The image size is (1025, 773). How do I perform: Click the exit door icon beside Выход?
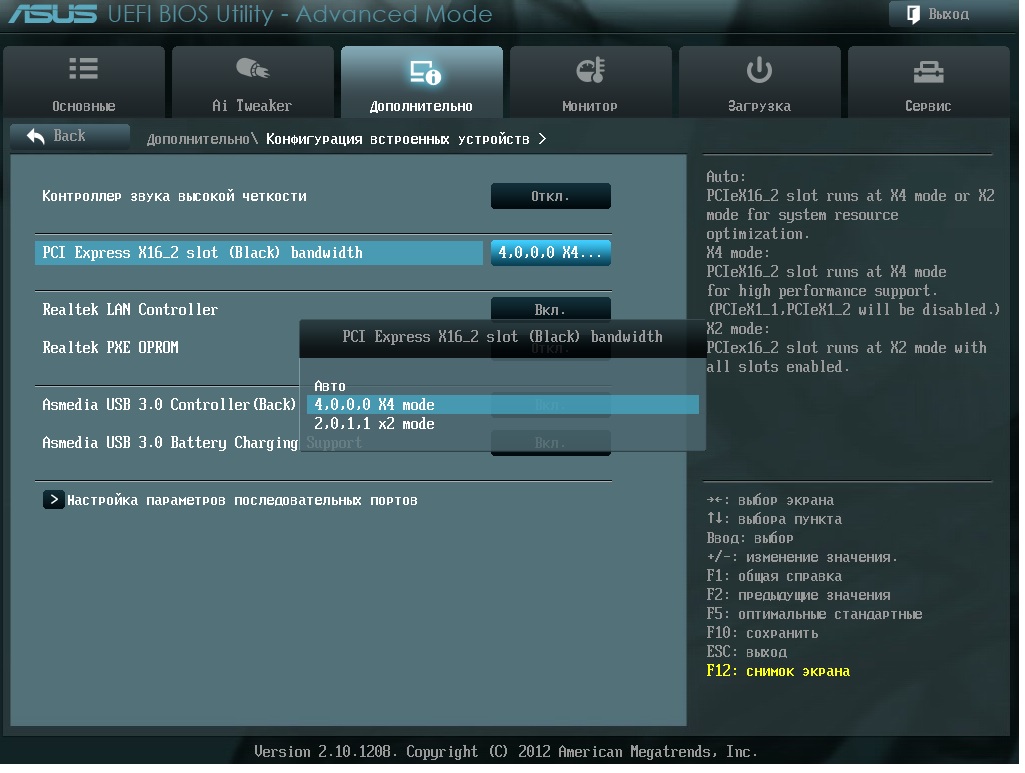tap(914, 14)
